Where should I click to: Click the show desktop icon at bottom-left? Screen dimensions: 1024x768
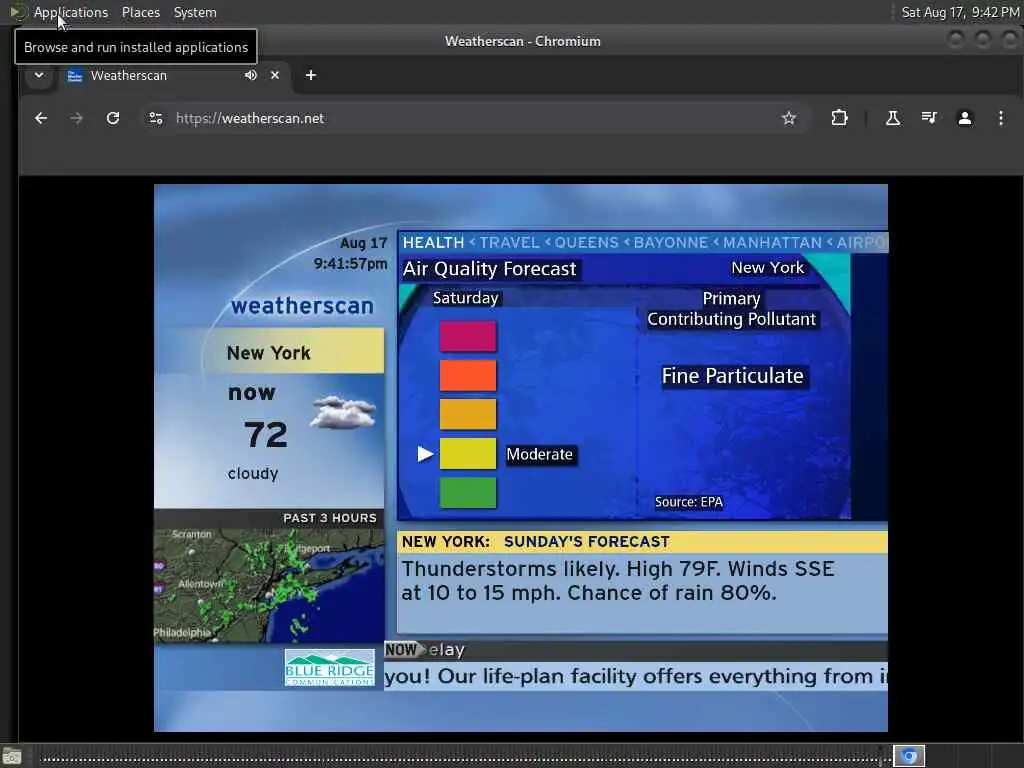(x=12, y=757)
